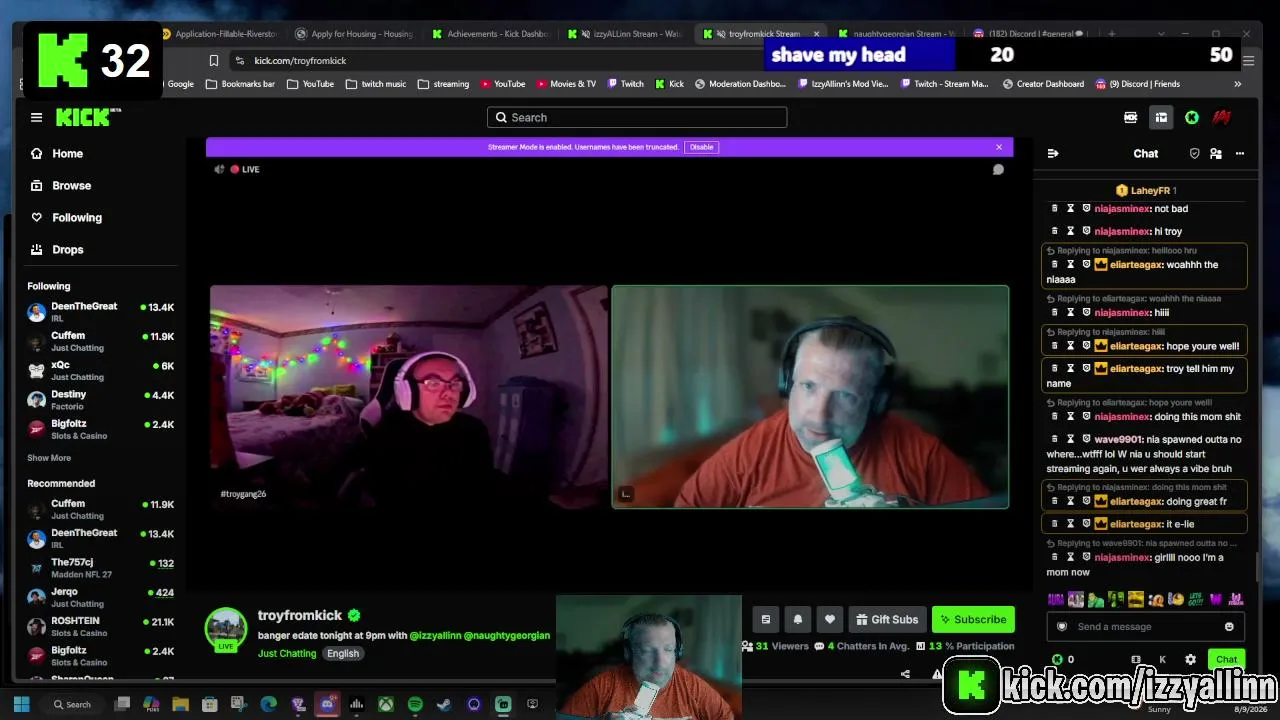This screenshot has width=1280, height=720.
Task: Disable Streamer Mode in purple banner
Action: point(702,147)
